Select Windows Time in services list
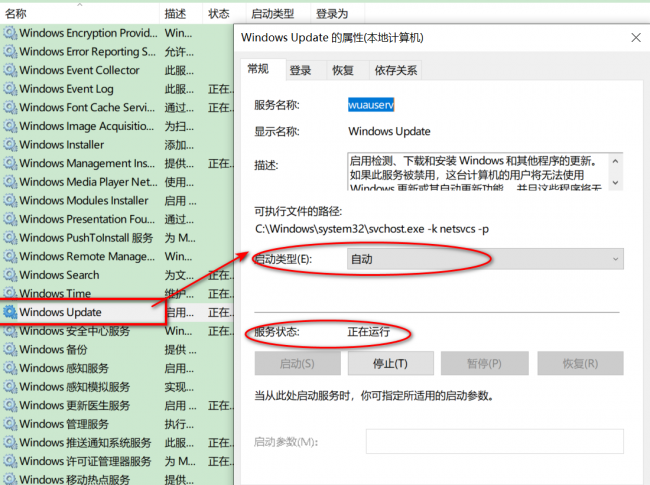650x485 pixels. pos(55,293)
